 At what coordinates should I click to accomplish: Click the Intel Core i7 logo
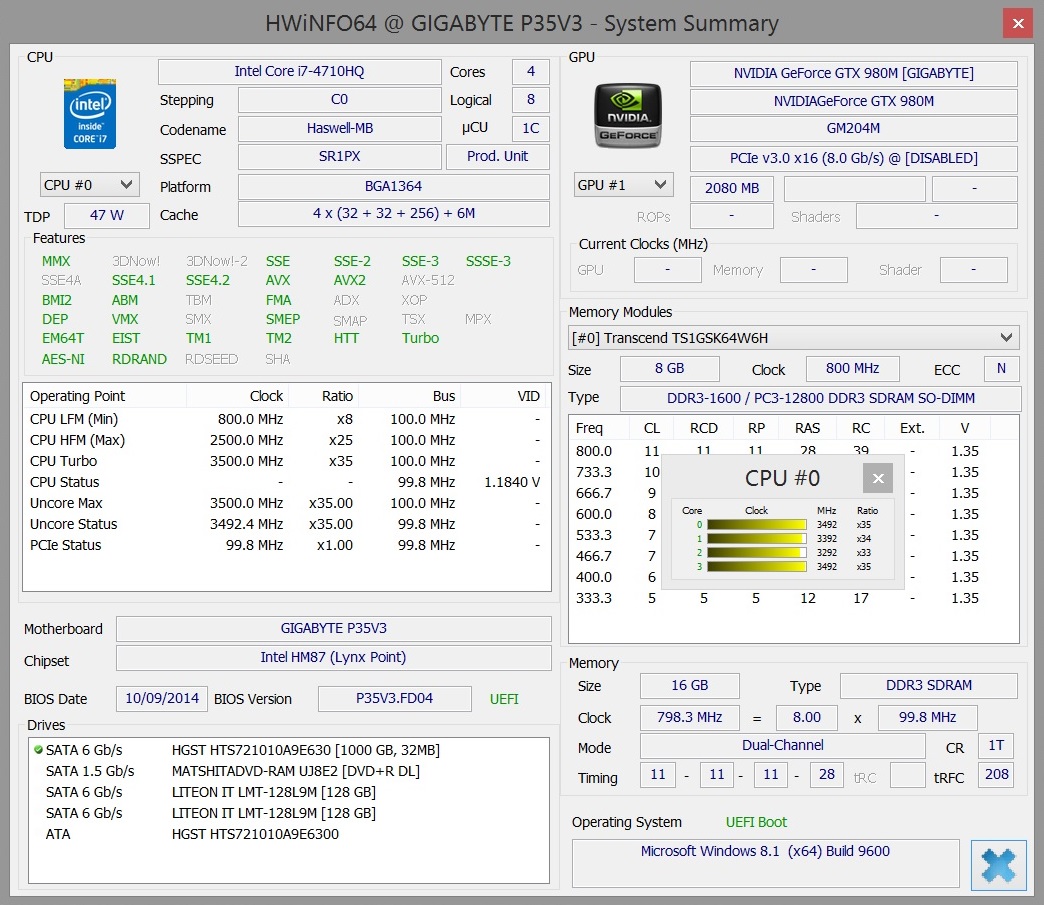click(90, 114)
